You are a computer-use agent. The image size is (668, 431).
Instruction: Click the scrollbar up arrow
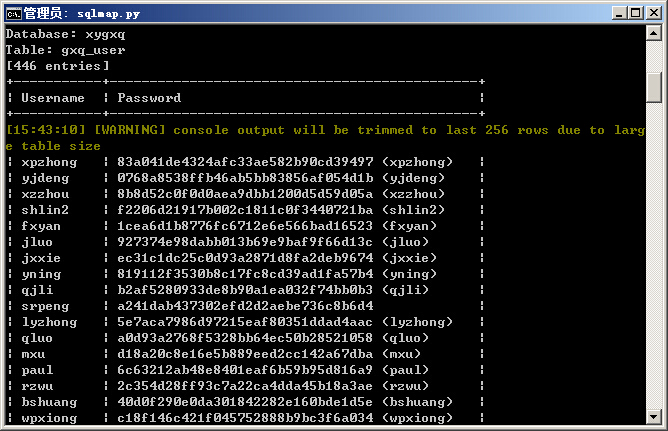pos(654,33)
